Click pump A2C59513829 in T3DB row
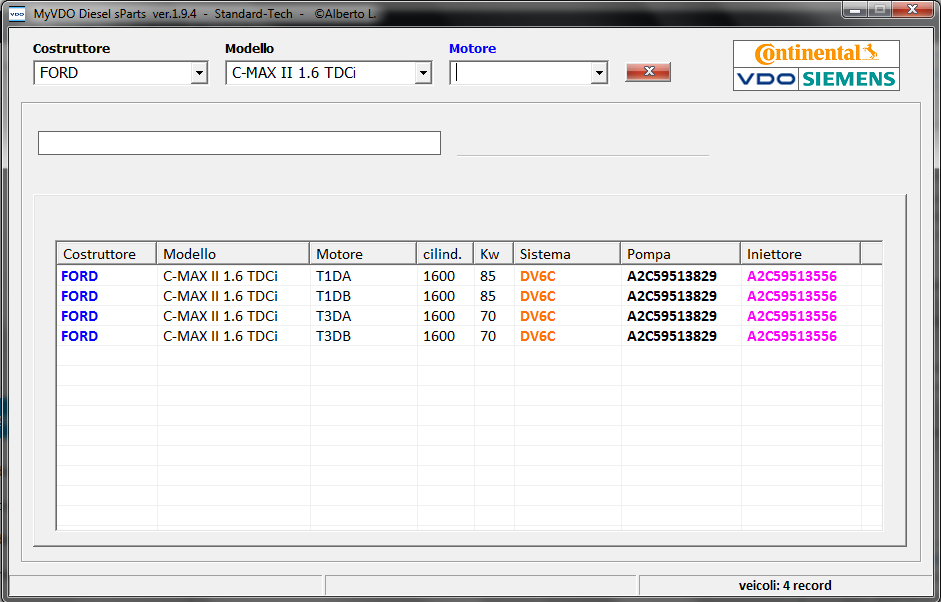The width and height of the screenshot is (941, 602). click(672, 336)
